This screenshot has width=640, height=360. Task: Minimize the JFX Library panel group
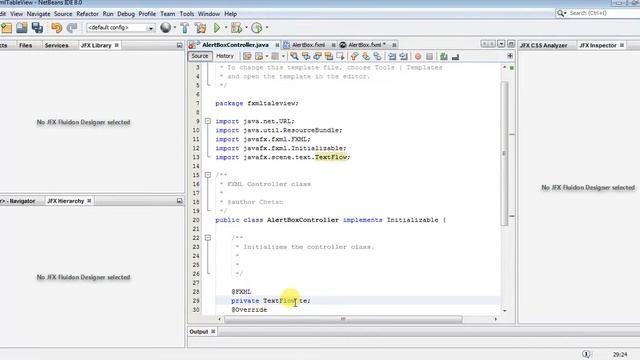click(x=180, y=45)
